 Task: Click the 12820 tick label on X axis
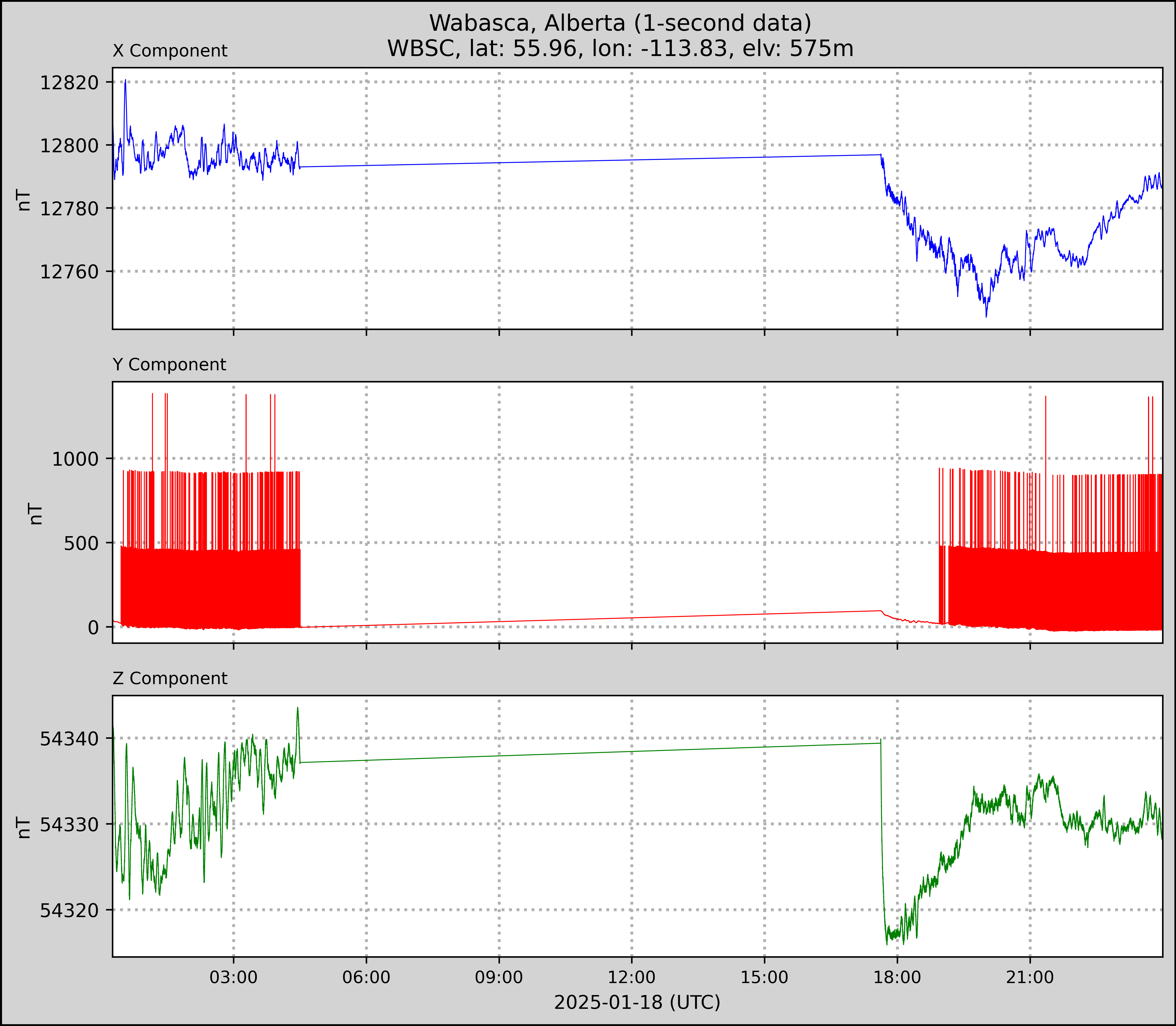[x=69, y=83]
